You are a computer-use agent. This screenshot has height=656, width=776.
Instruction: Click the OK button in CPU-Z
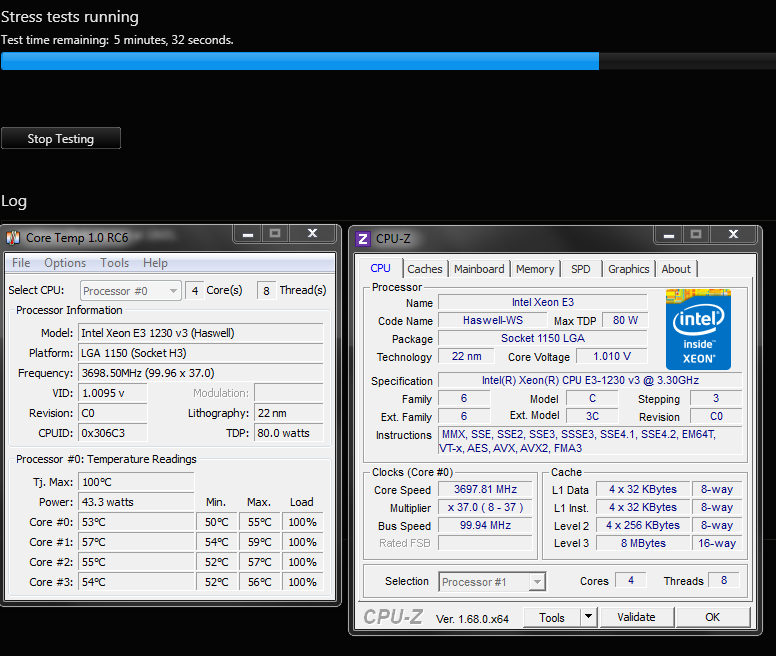pyautogui.click(x=713, y=617)
